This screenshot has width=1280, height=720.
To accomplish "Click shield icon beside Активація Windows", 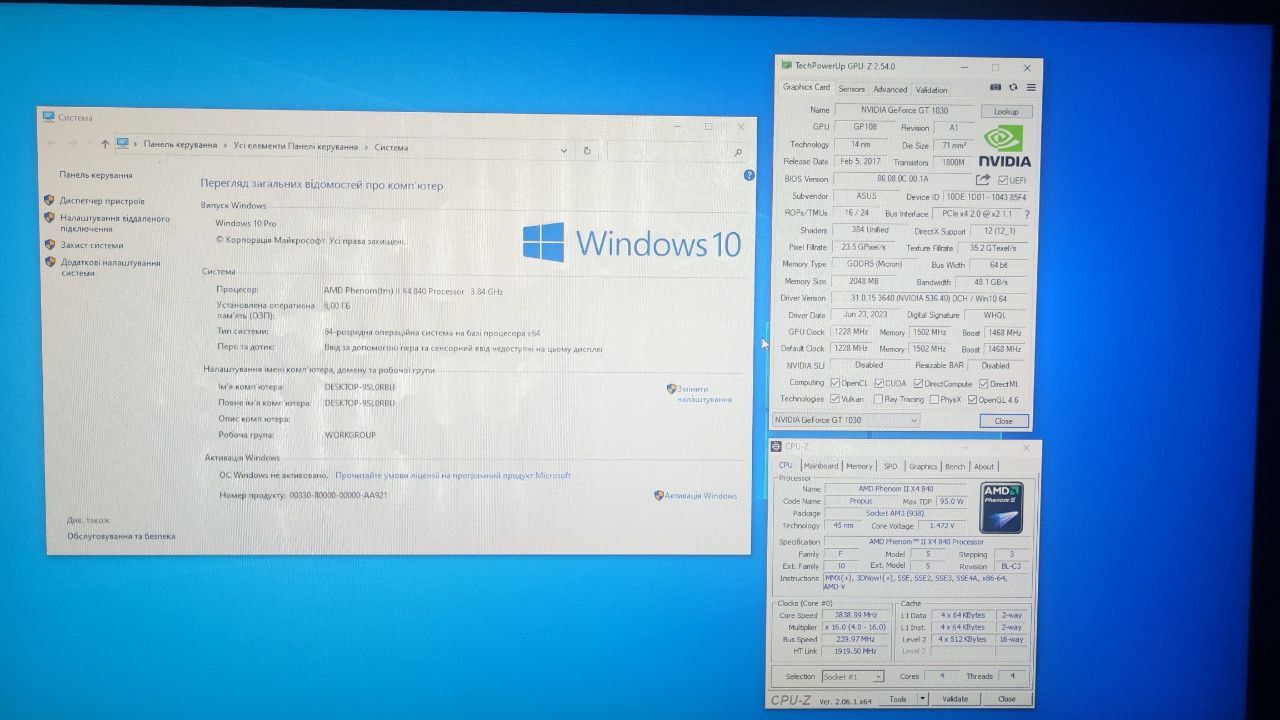I will (659, 495).
